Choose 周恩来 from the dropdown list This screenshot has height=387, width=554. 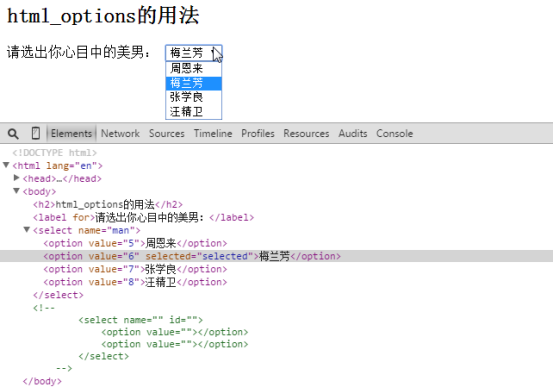click(194, 68)
